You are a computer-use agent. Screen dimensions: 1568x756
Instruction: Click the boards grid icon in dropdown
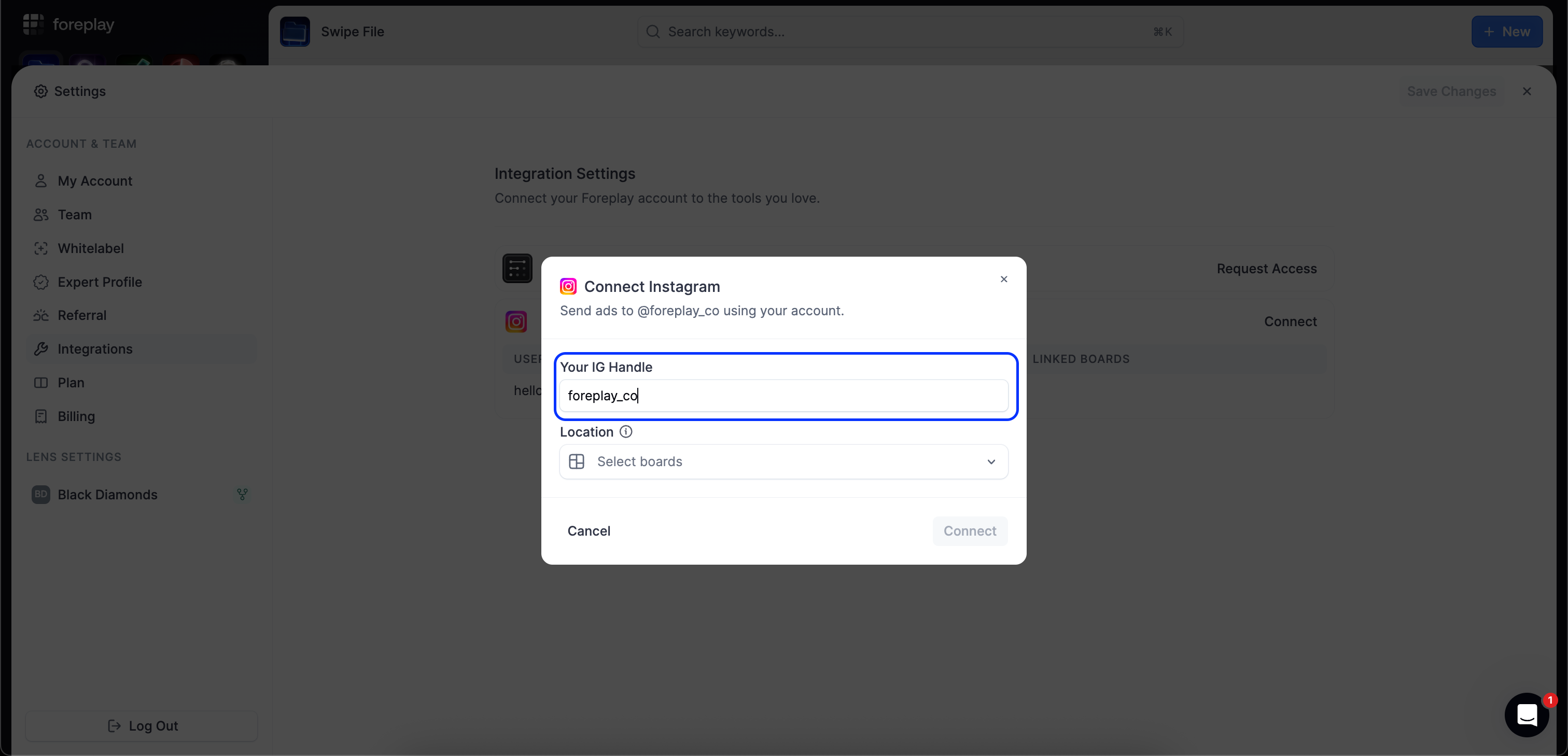(577, 461)
